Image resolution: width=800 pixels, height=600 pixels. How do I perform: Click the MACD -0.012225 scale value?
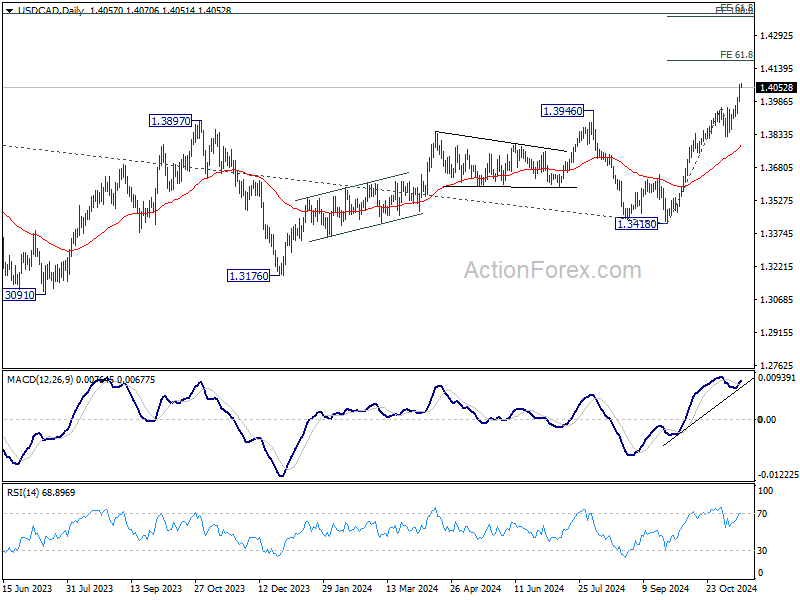coord(778,474)
